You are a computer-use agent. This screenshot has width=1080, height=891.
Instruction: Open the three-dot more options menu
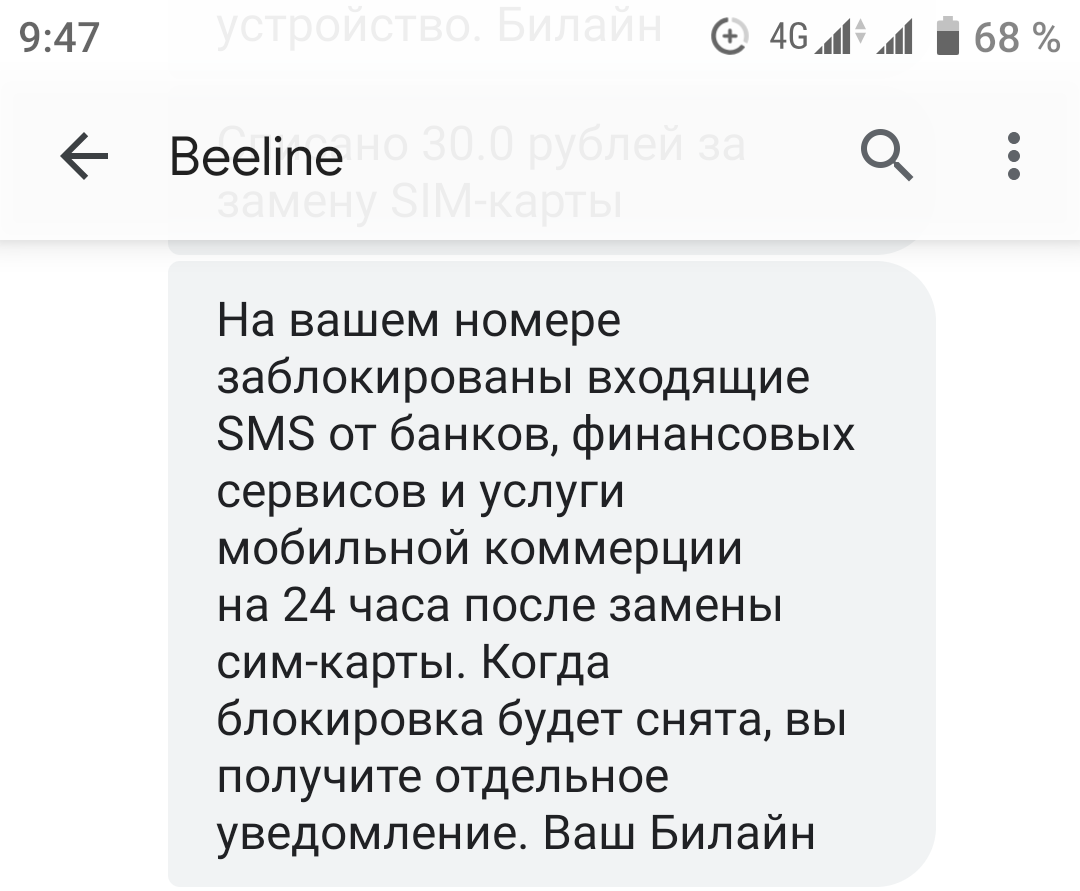pyautogui.click(x=1013, y=157)
